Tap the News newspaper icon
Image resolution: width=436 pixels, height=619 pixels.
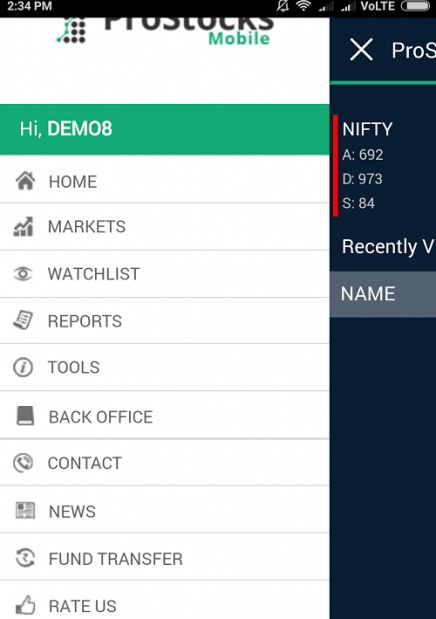[25, 511]
